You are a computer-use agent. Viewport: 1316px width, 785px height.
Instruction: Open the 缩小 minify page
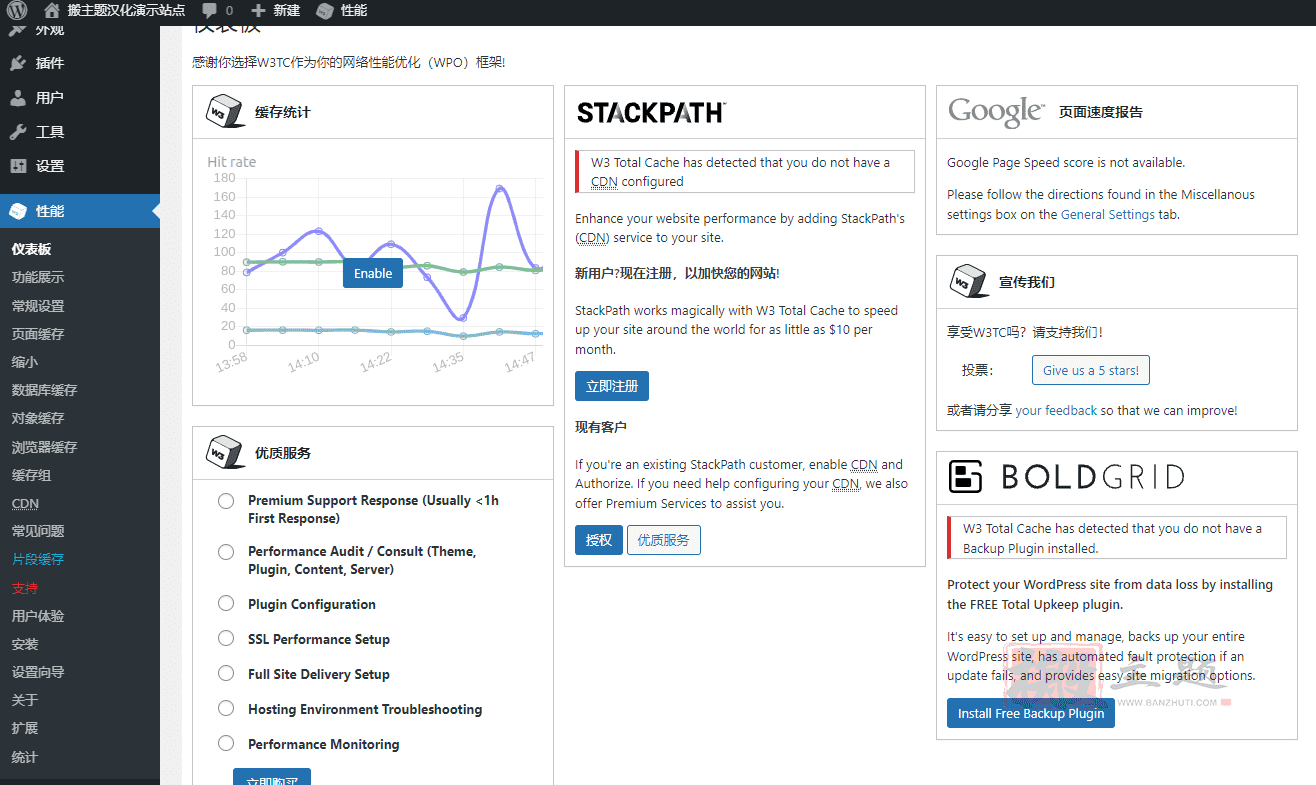click(x=25, y=362)
